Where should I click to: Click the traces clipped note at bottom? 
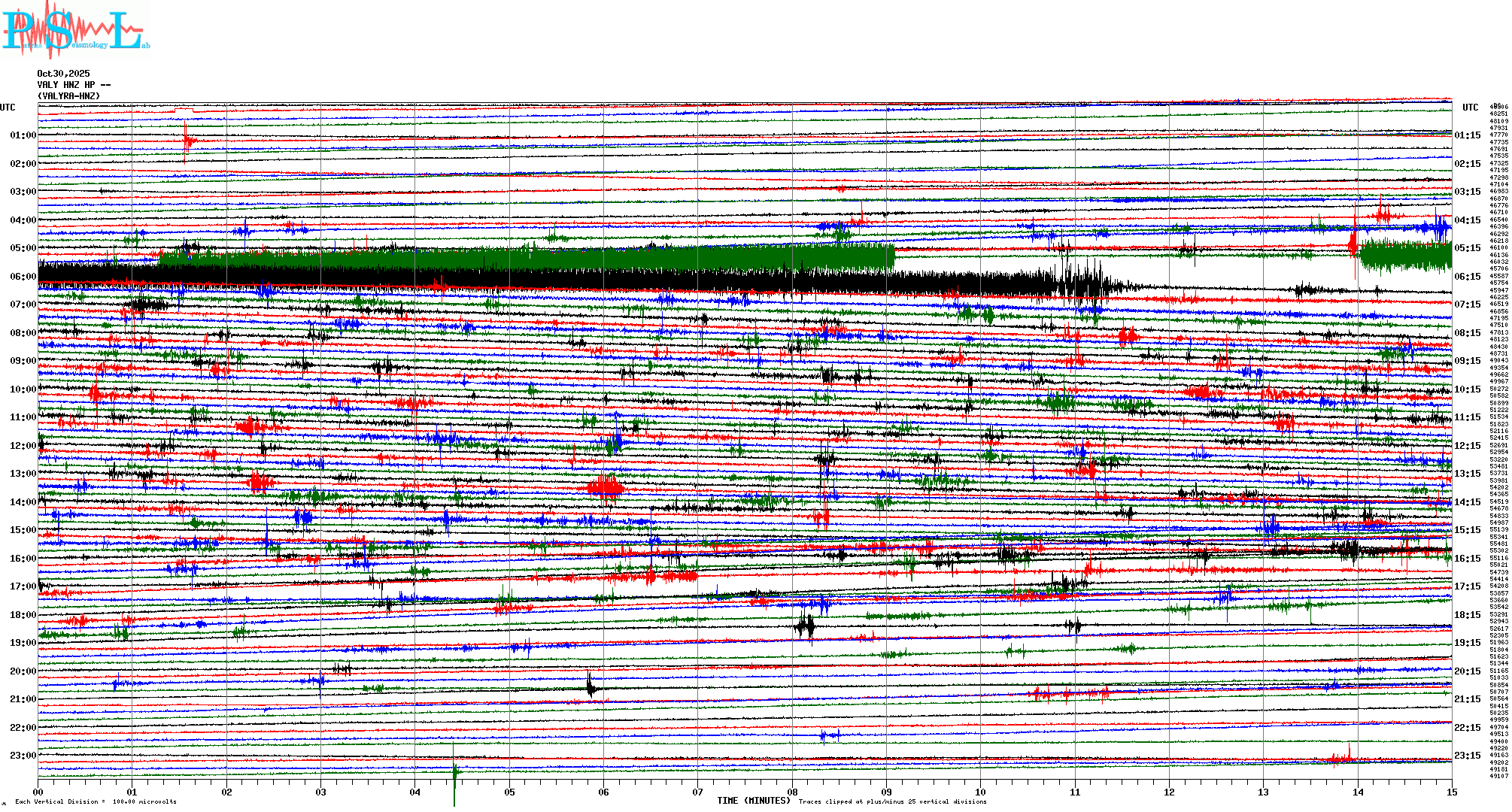point(892,801)
